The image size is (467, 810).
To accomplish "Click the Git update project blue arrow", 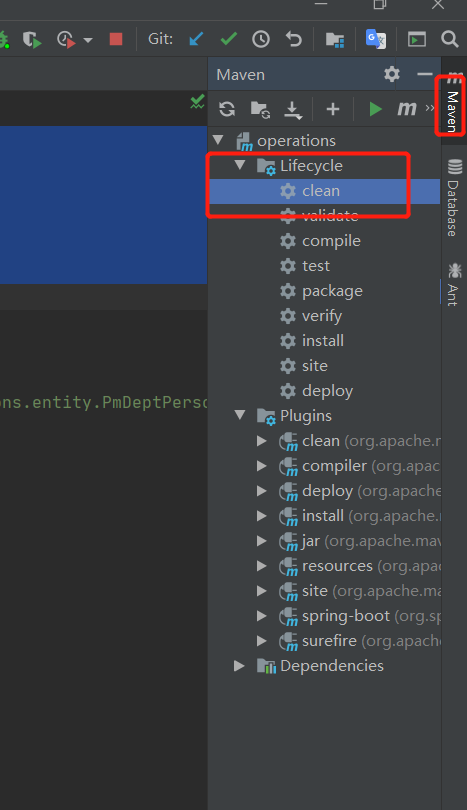I will point(196,39).
